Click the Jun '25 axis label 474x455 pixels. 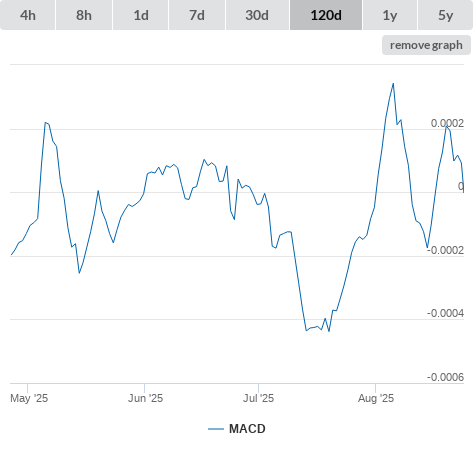point(145,398)
